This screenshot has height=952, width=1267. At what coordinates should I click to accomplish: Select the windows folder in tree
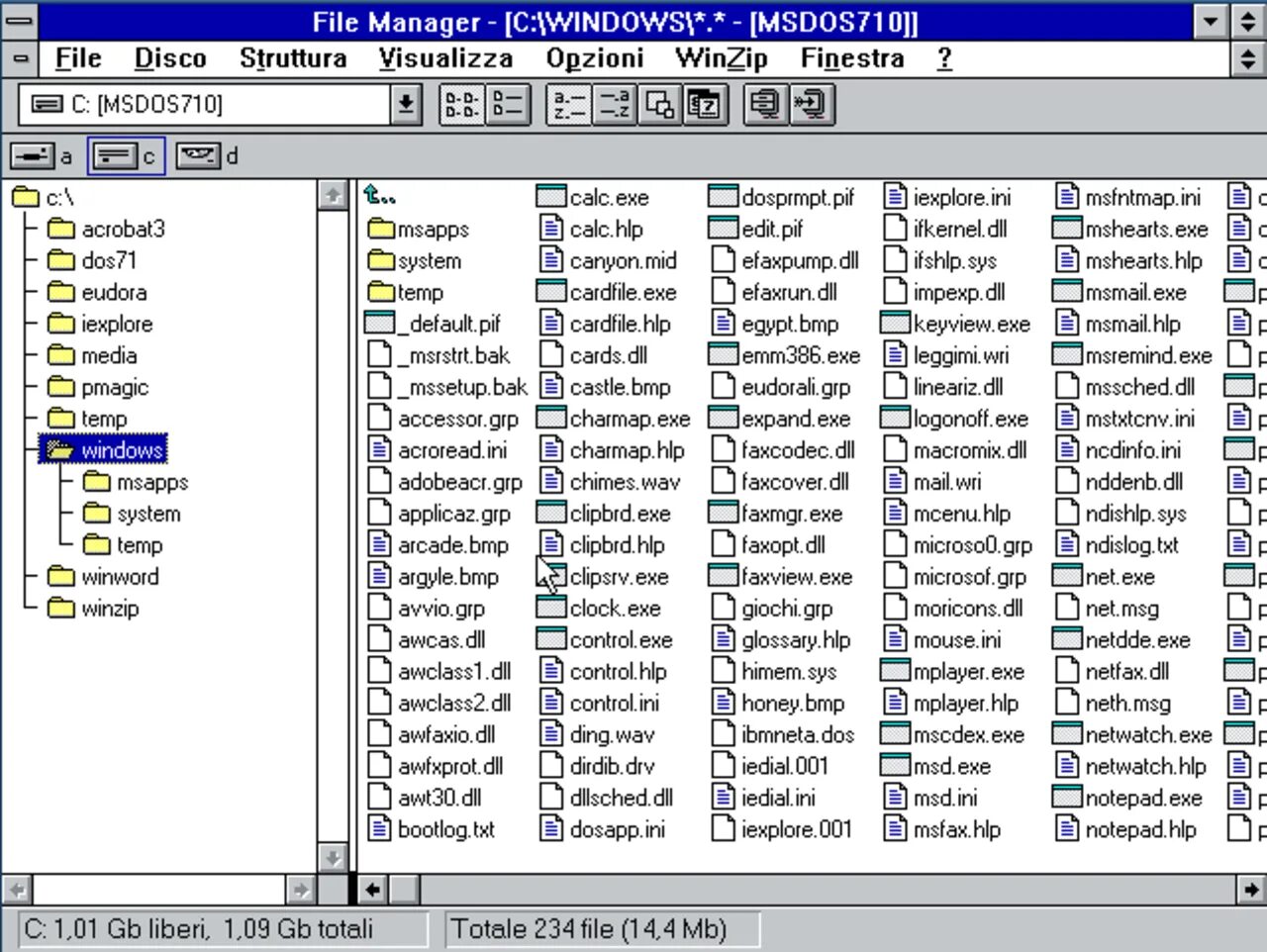[104, 450]
